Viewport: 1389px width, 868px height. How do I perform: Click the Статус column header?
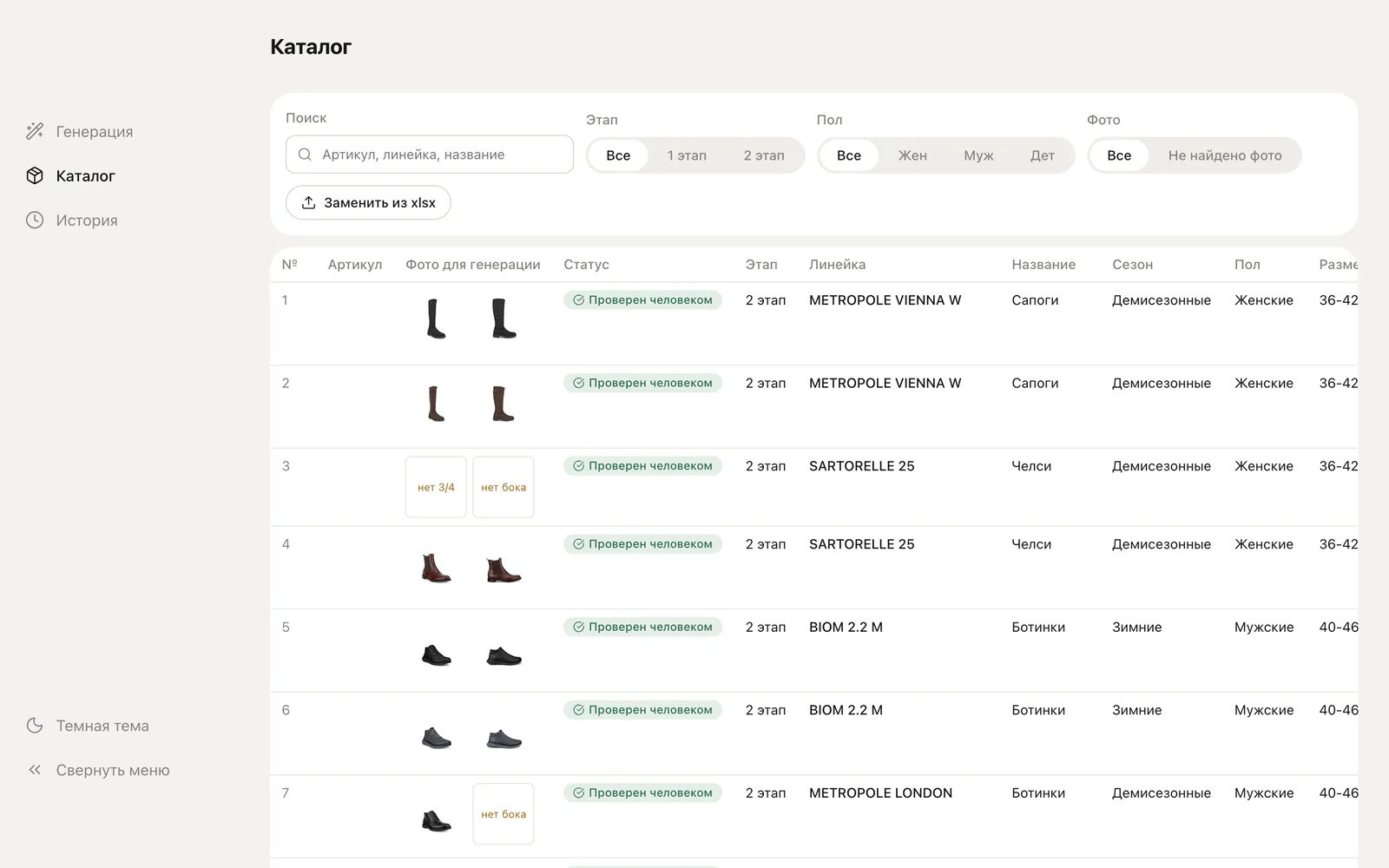click(586, 265)
